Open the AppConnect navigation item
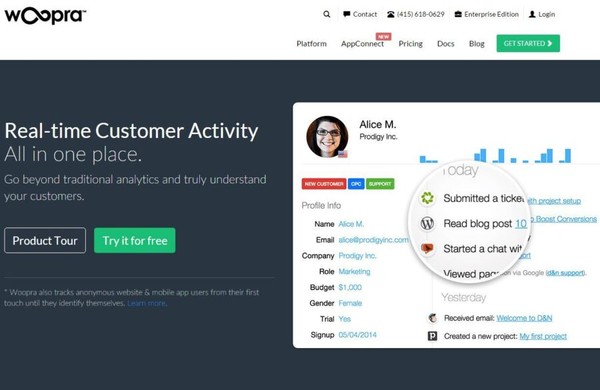The image size is (600, 390). point(362,44)
